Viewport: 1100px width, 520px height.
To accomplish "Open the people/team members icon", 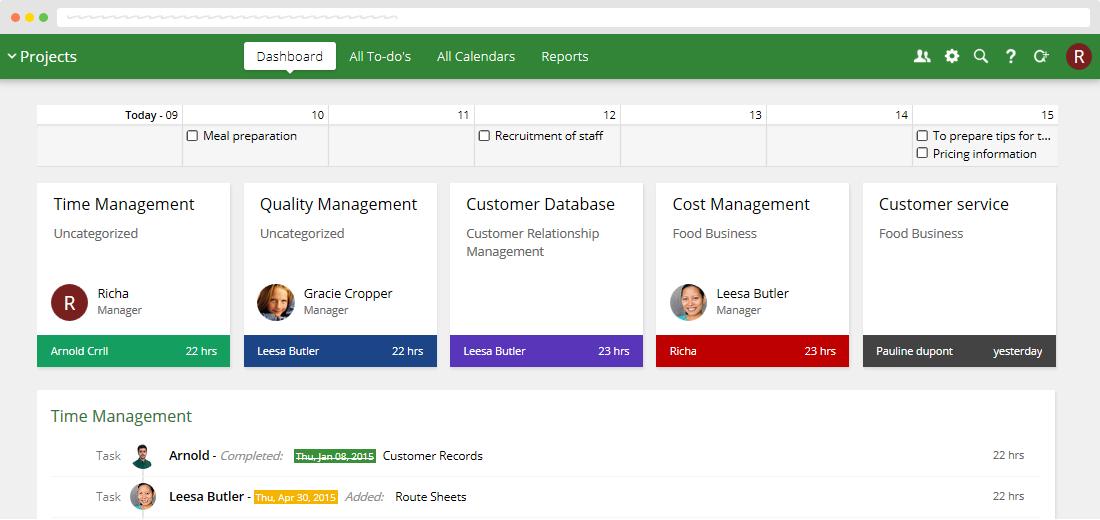I will click(x=922, y=57).
